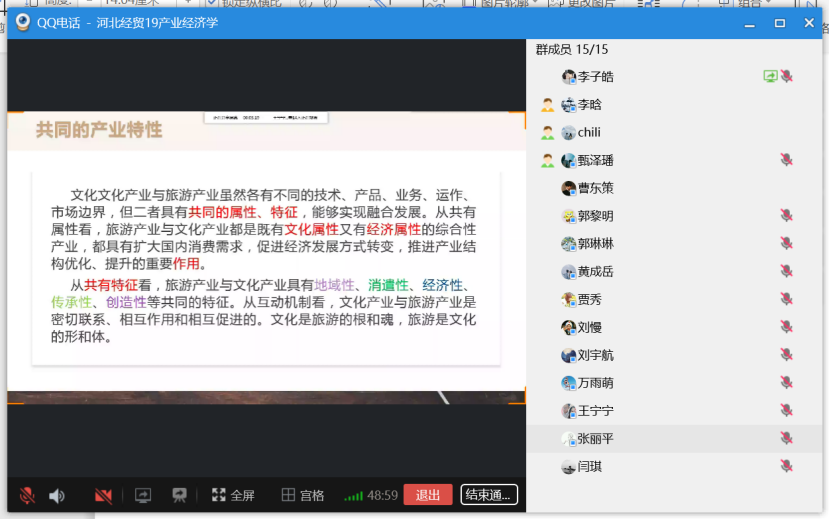Click the red 退出 button
Viewport: 830px width, 520px height.
(428, 495)
